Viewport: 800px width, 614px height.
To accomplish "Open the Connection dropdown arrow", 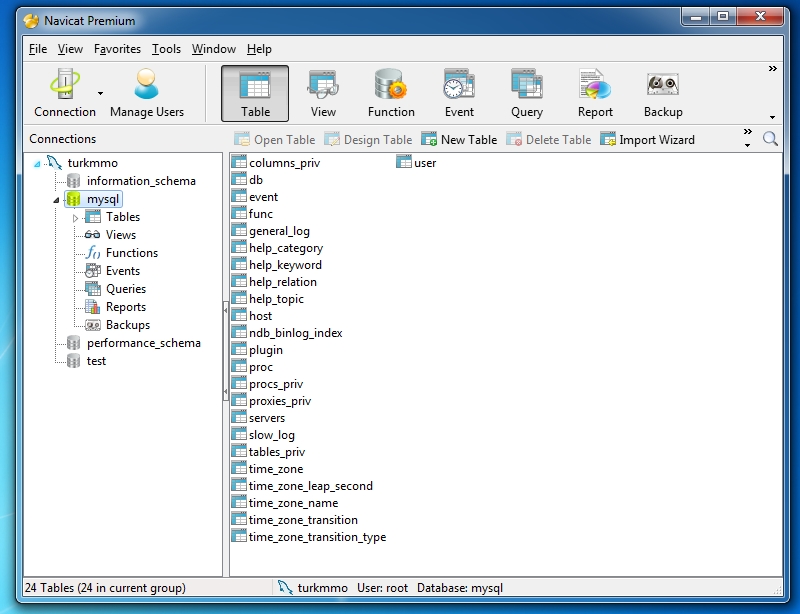I will 101,93.
